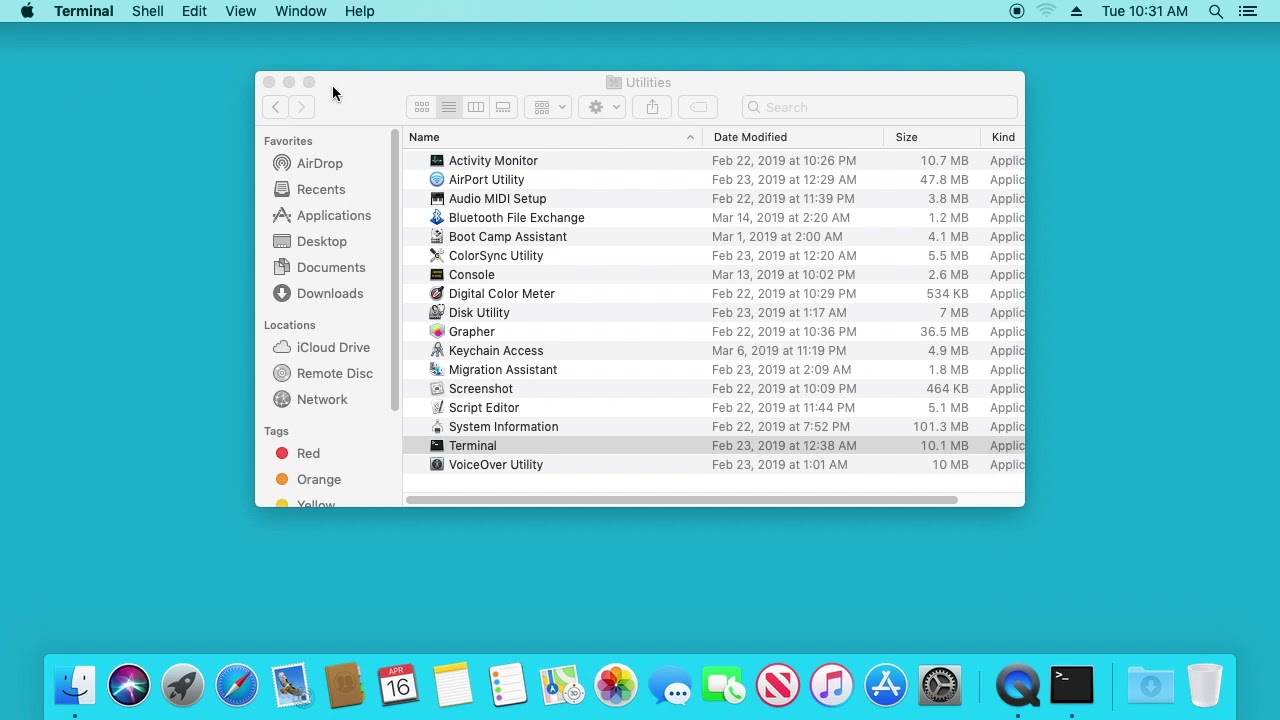Select the Audio MIDI Setup icon
The image size is (1280, 720).
coord(437,198)
